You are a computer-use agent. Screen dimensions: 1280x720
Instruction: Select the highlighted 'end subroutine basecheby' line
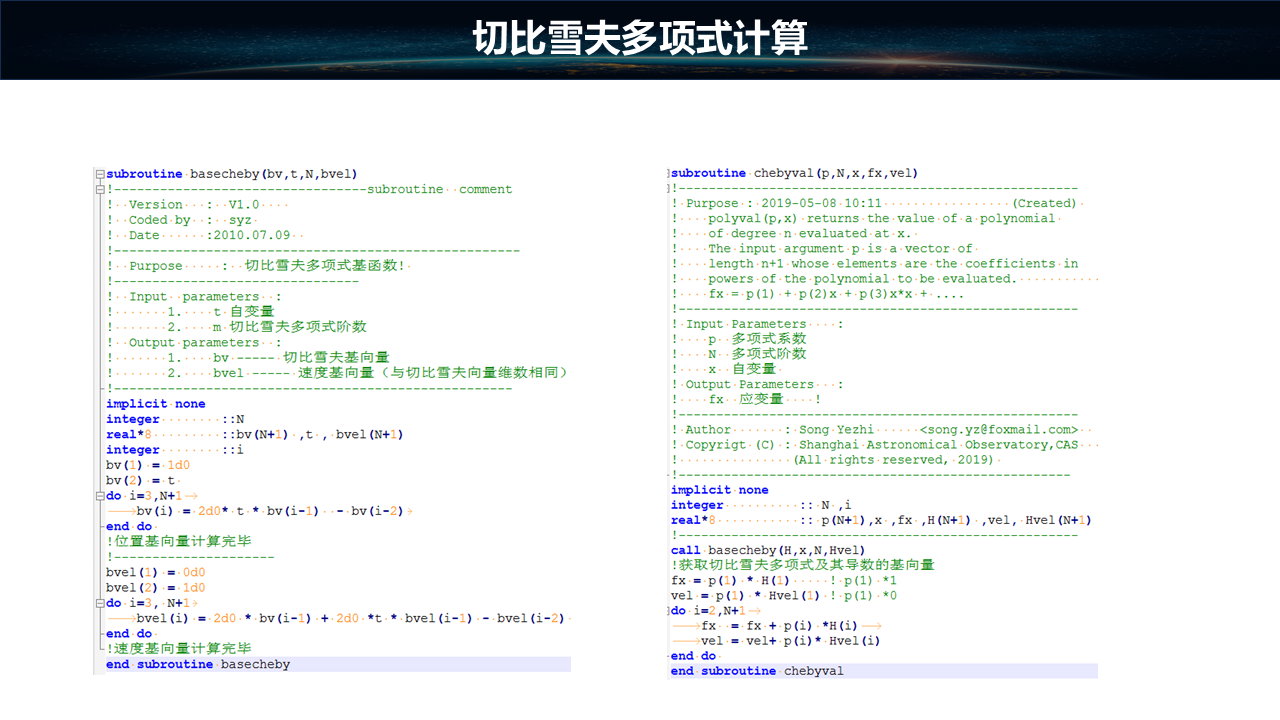(198, 664)
